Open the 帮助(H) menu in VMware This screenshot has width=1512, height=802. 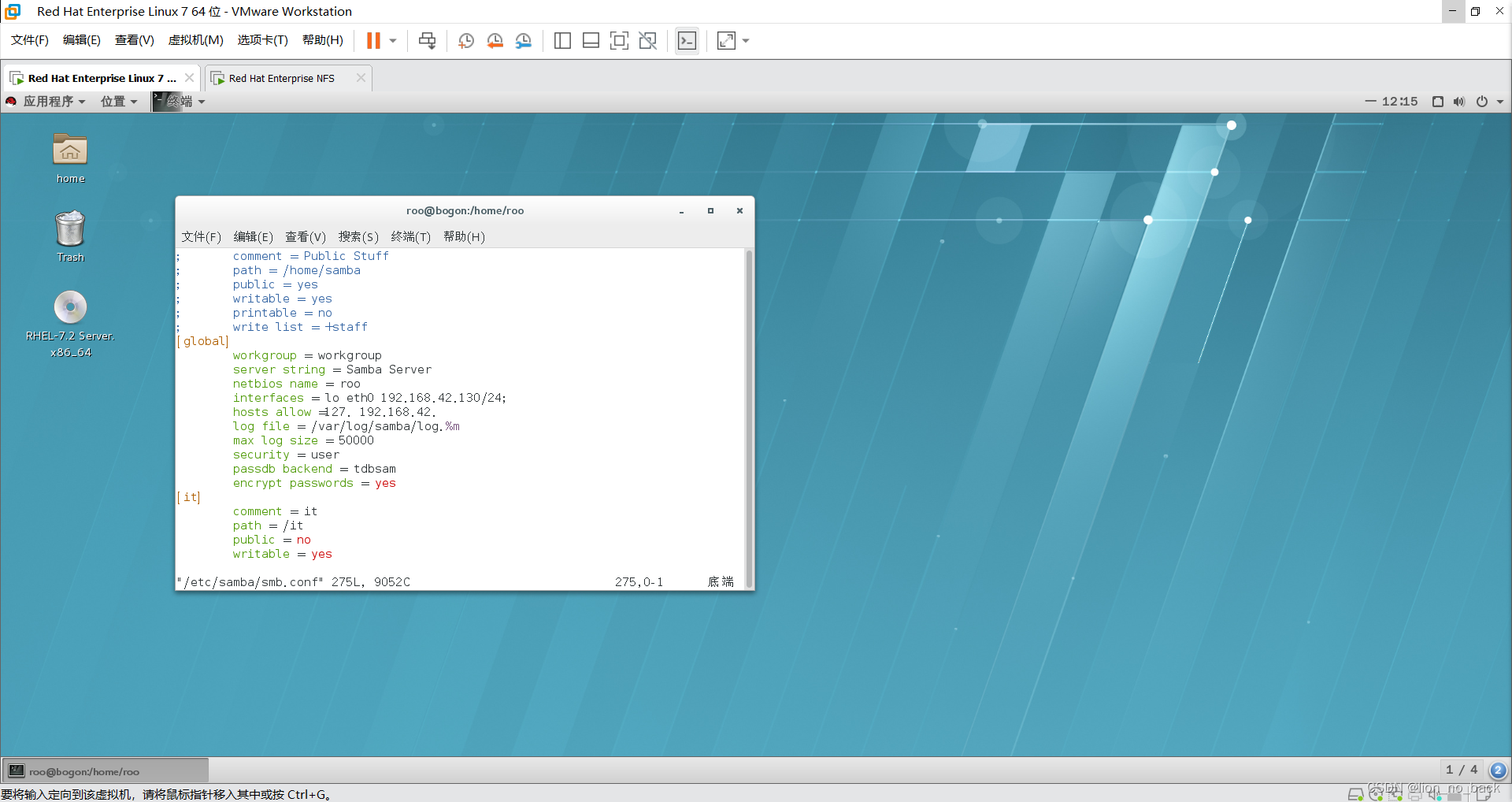pos(323,40)
